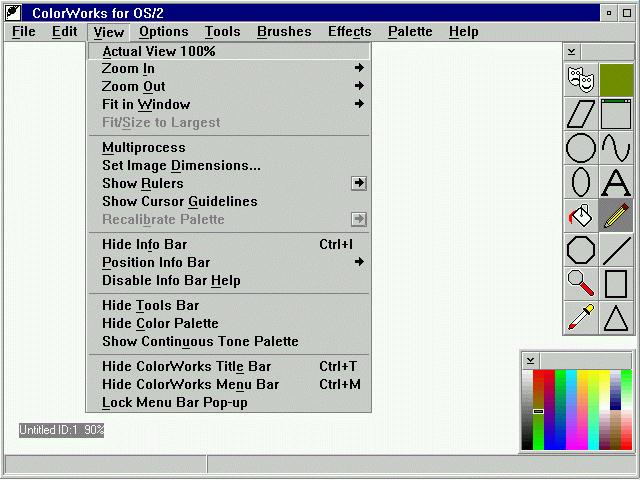The image size is (640, 480).
Task: Choose the circle drawing tool
Action: 581,148
